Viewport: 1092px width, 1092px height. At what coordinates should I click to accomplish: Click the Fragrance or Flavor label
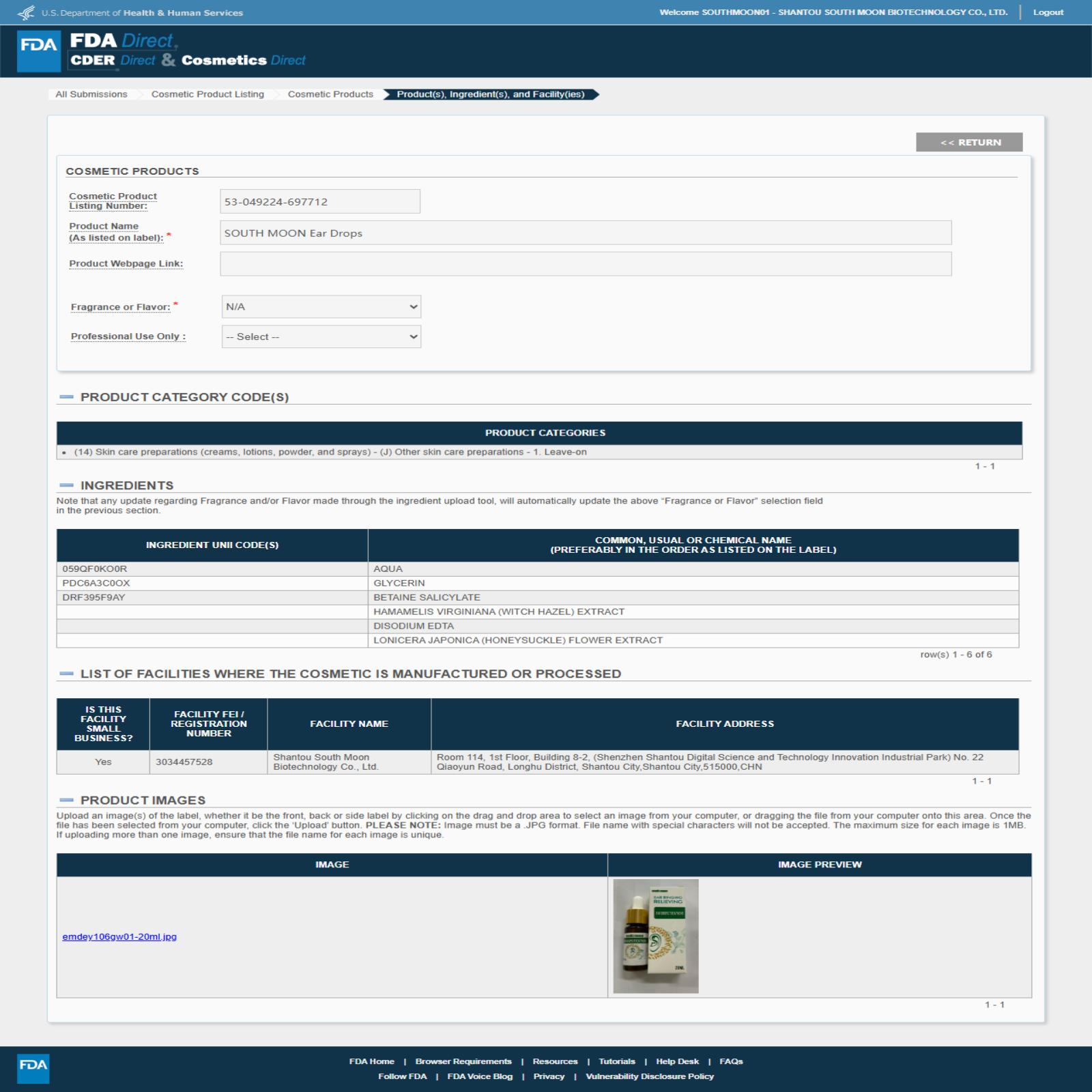121,307
